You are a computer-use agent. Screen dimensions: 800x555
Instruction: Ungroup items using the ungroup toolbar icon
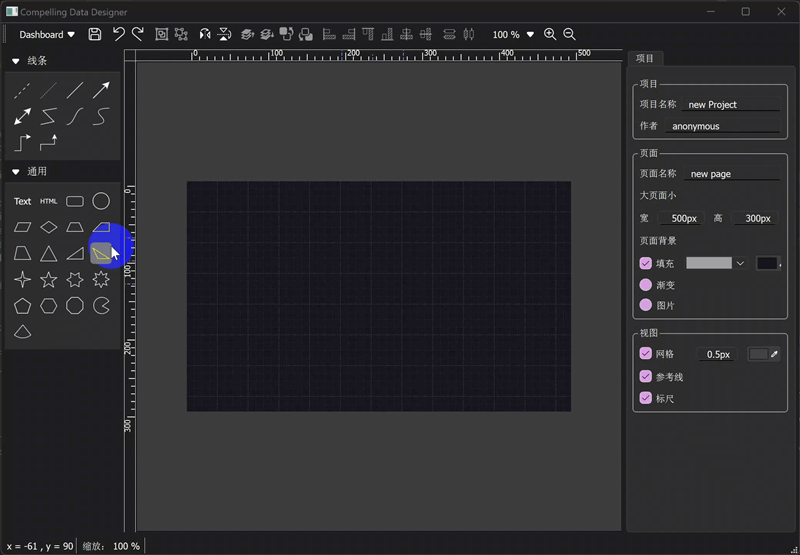click(181, 34)
